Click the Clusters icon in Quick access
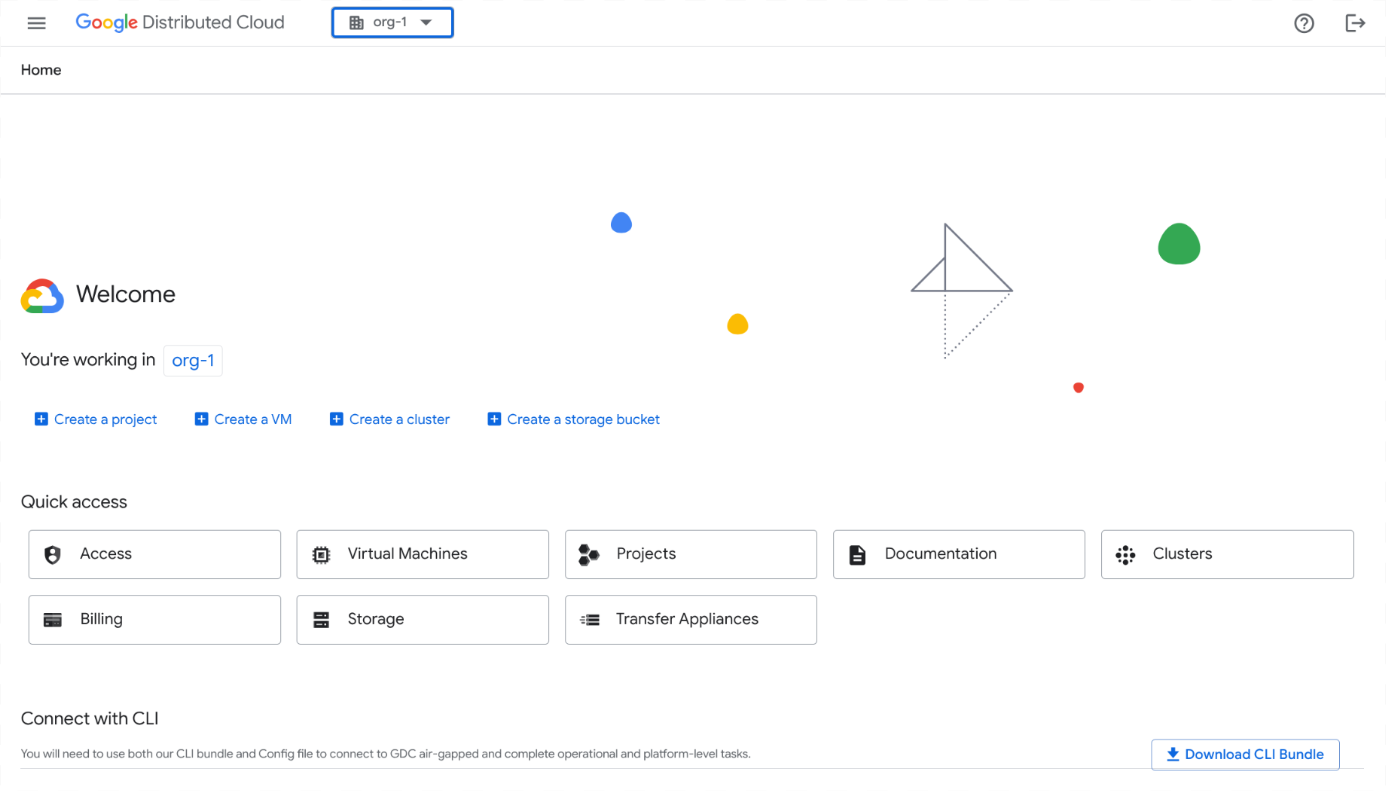The image size is (1386, 791). (1125, 554)
